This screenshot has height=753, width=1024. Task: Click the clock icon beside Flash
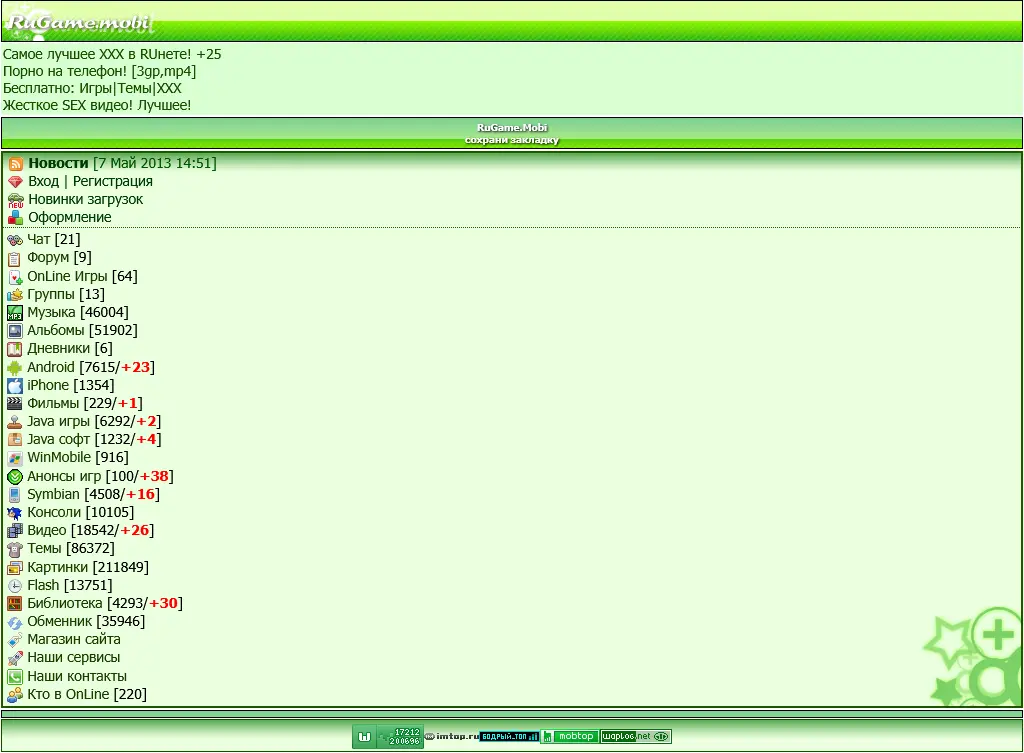[14, 586]
